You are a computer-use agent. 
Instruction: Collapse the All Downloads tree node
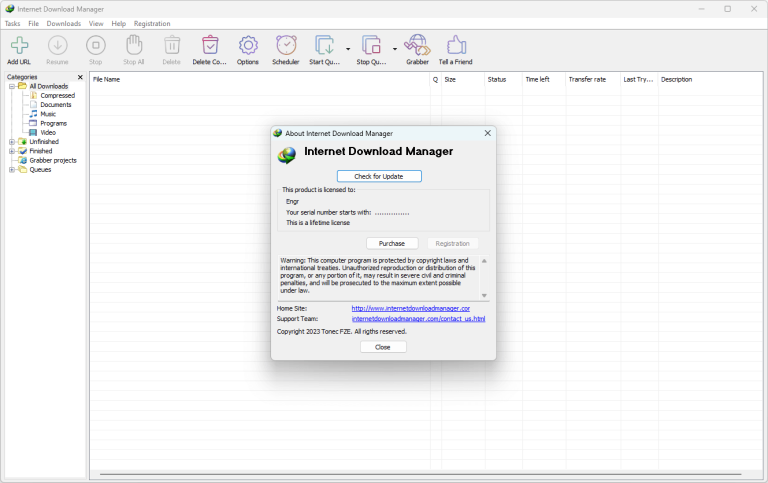tap(12, 86)
